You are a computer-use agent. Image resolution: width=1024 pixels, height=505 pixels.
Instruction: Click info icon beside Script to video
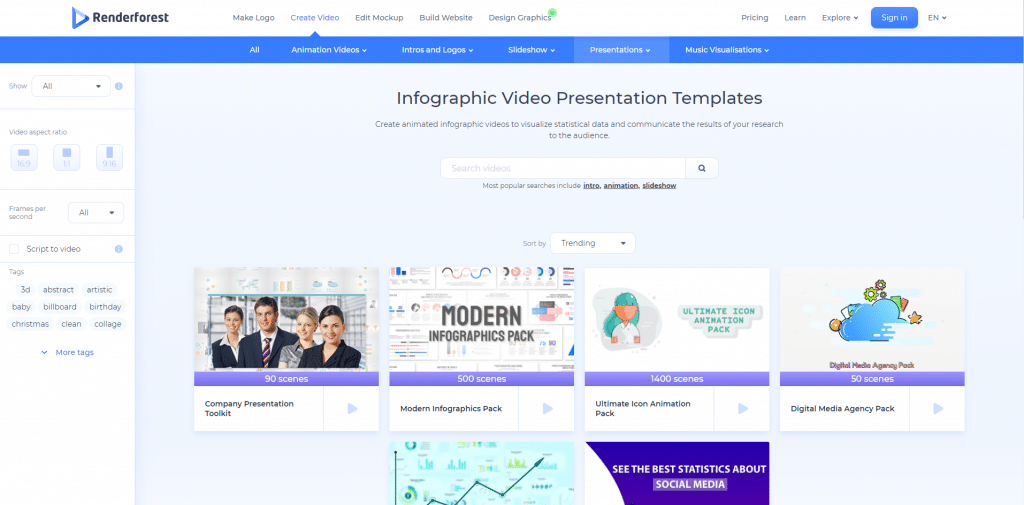click(119, 249)
